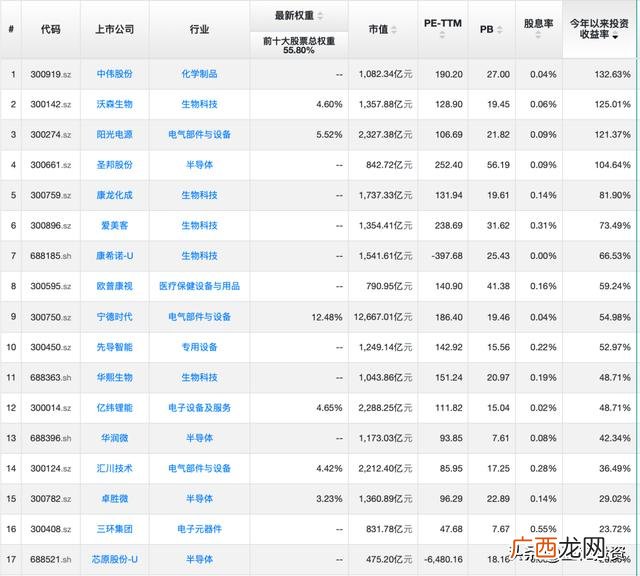Open 汇川技术 company link
This screenshot has width=640, height=576.
[x=115, y=468]
